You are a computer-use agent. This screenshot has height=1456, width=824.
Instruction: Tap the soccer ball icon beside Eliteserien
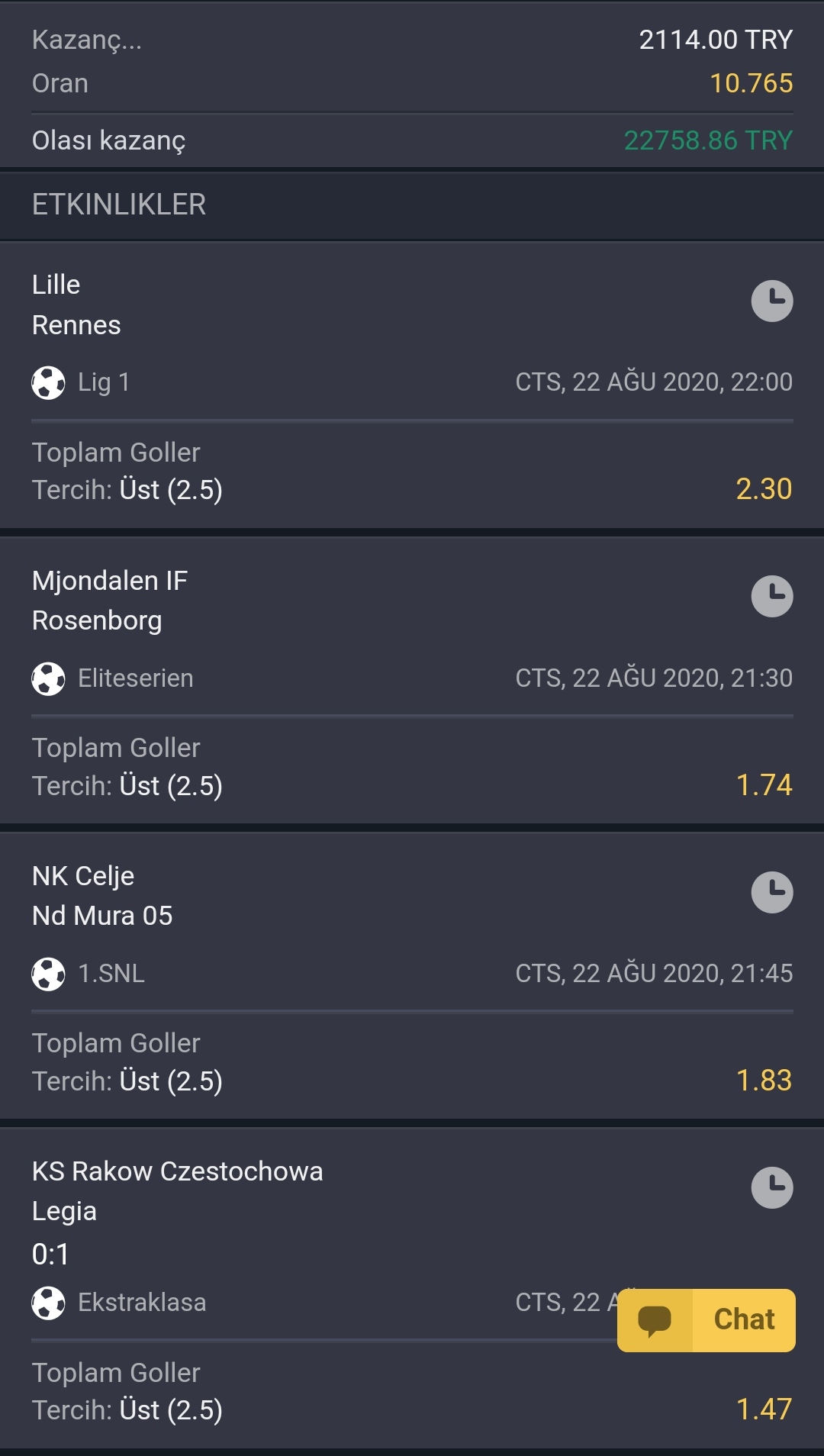pyautogui.click(x=48, y=678)
